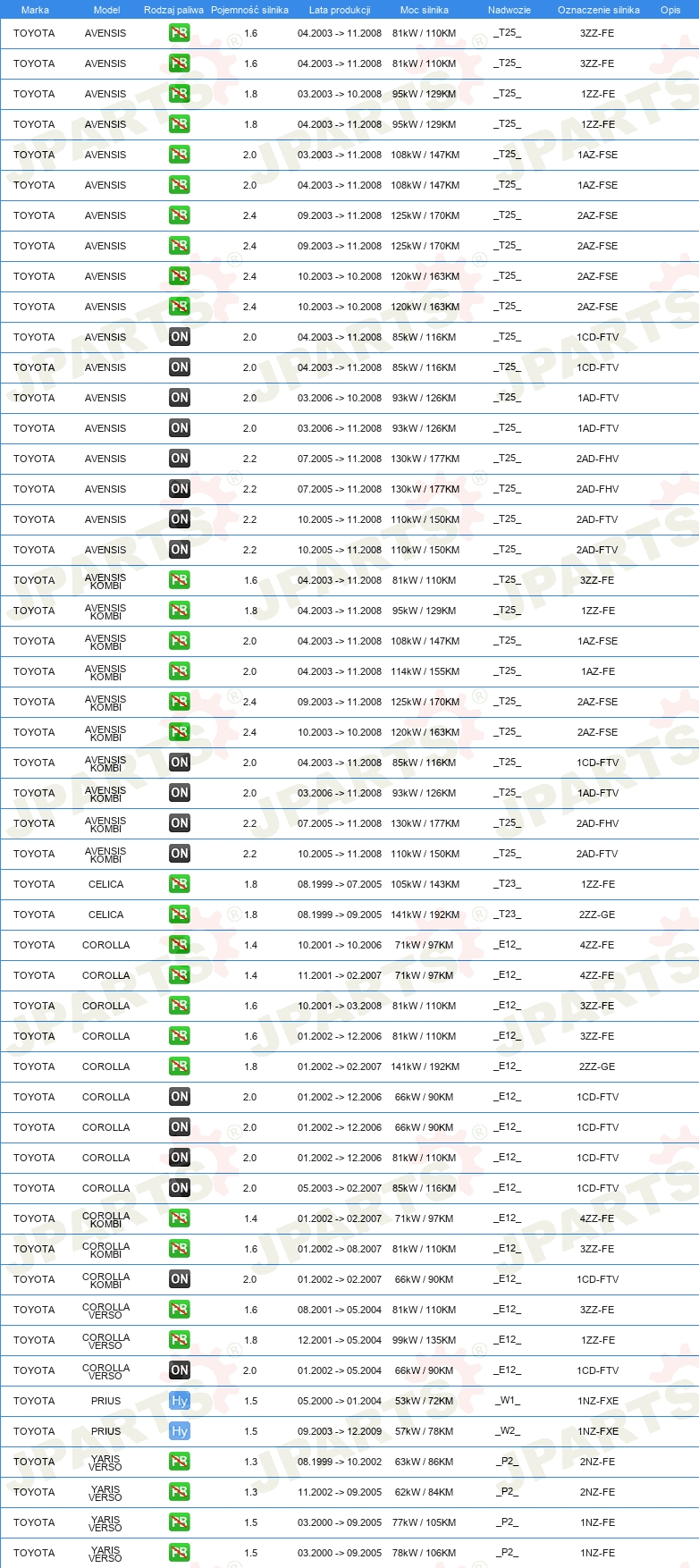
Task: Click diesel ON icon for Corolla 2.0 81kW
Action: point(179,1158)
